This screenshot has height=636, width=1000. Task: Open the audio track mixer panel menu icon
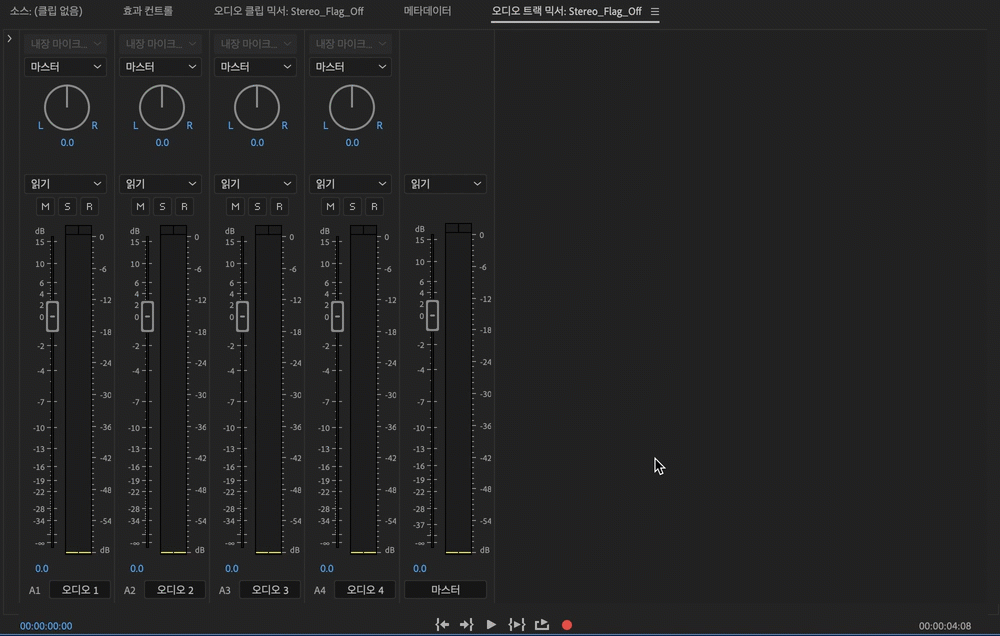point(655,12)
